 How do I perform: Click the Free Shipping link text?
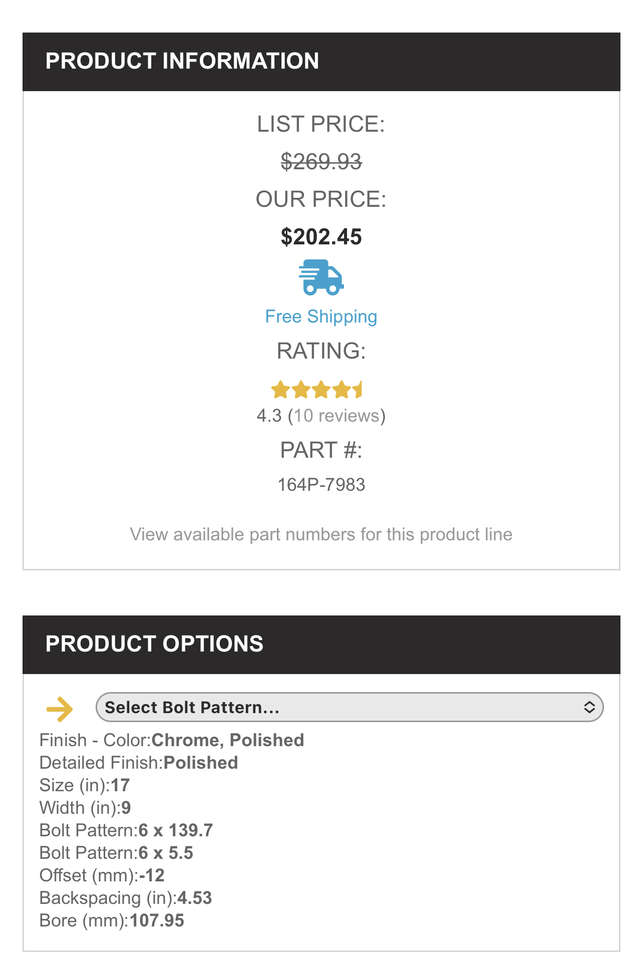click(x=321, y=317)
